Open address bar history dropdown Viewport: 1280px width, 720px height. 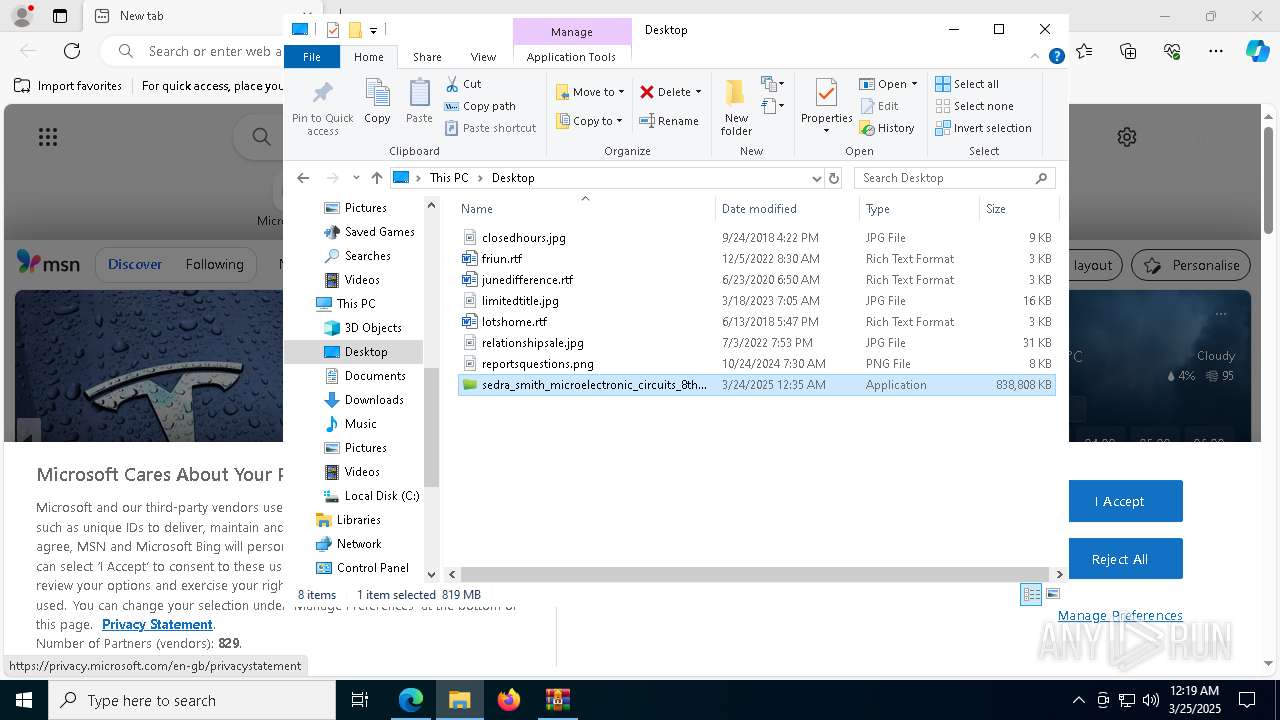tap(817, 178)
